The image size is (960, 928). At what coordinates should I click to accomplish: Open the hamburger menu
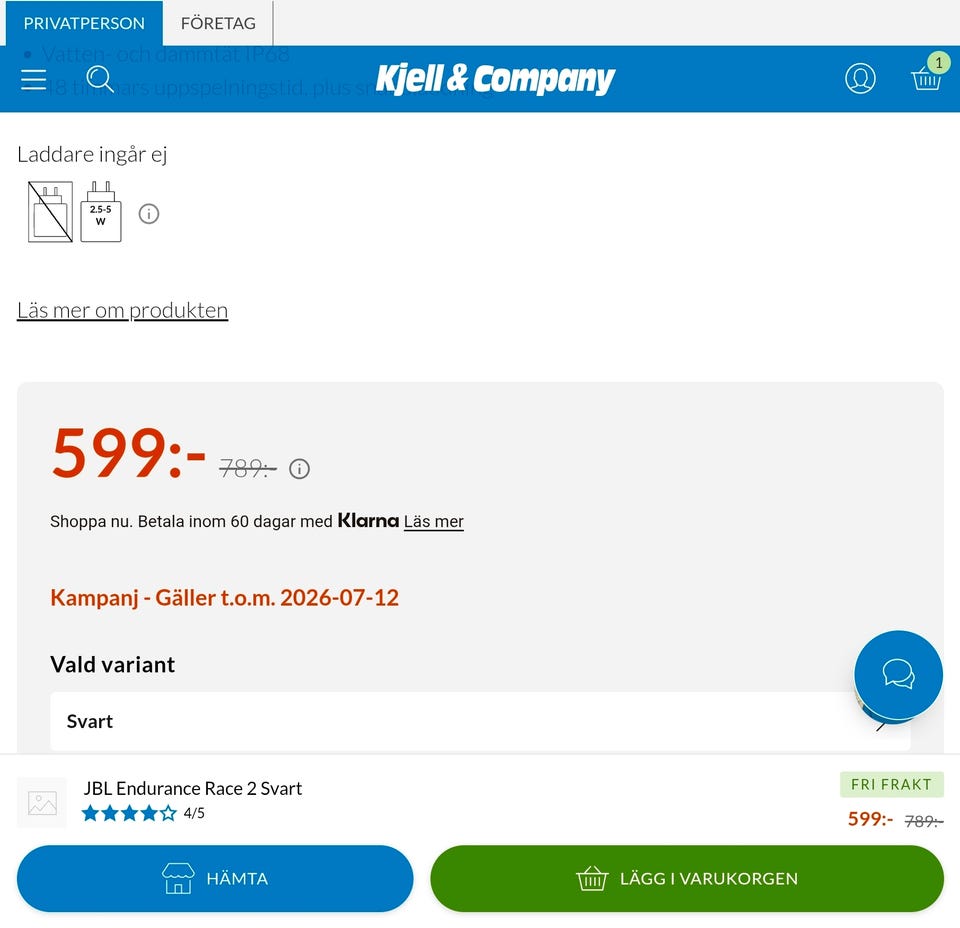click(x=34, y=80)
